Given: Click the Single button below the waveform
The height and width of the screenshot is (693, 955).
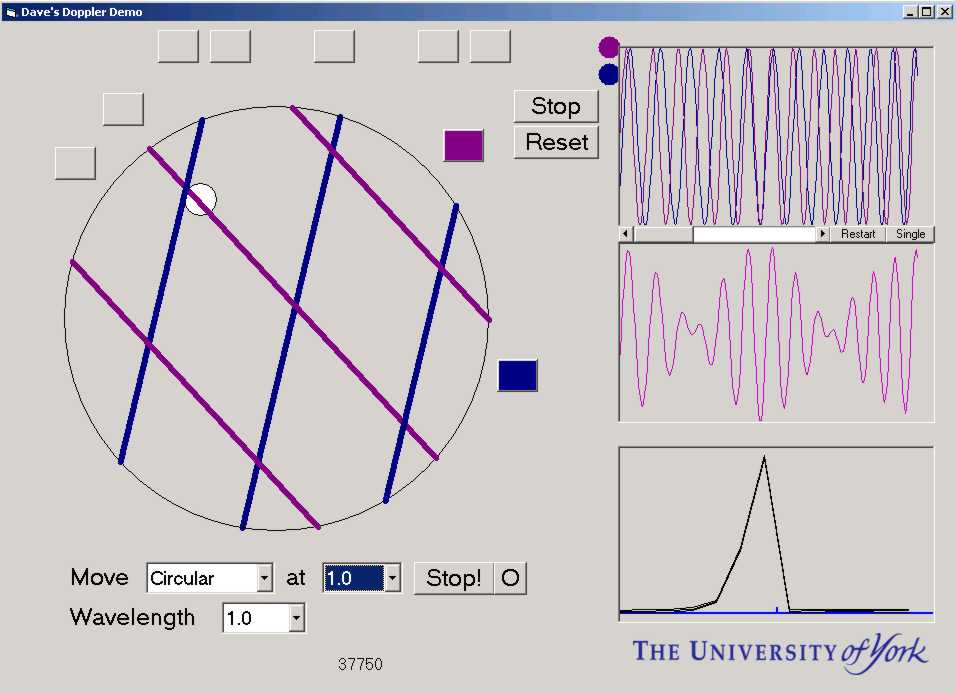Looking at the screenshot, I should point(910,234).
